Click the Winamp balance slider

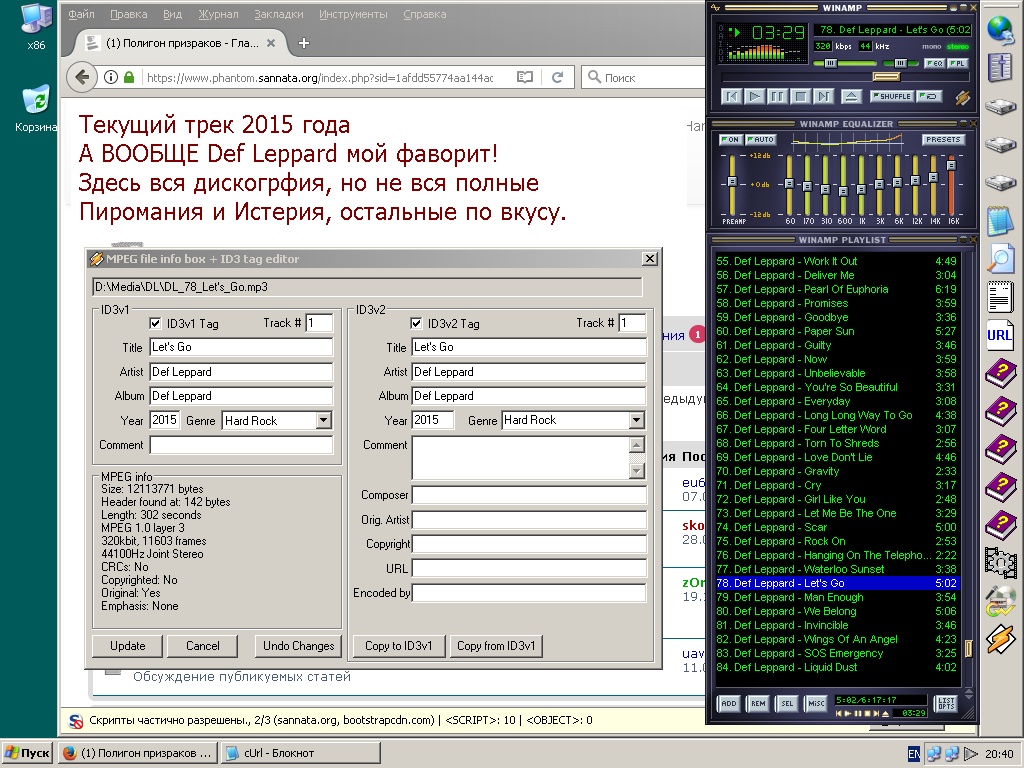(899, 63)
